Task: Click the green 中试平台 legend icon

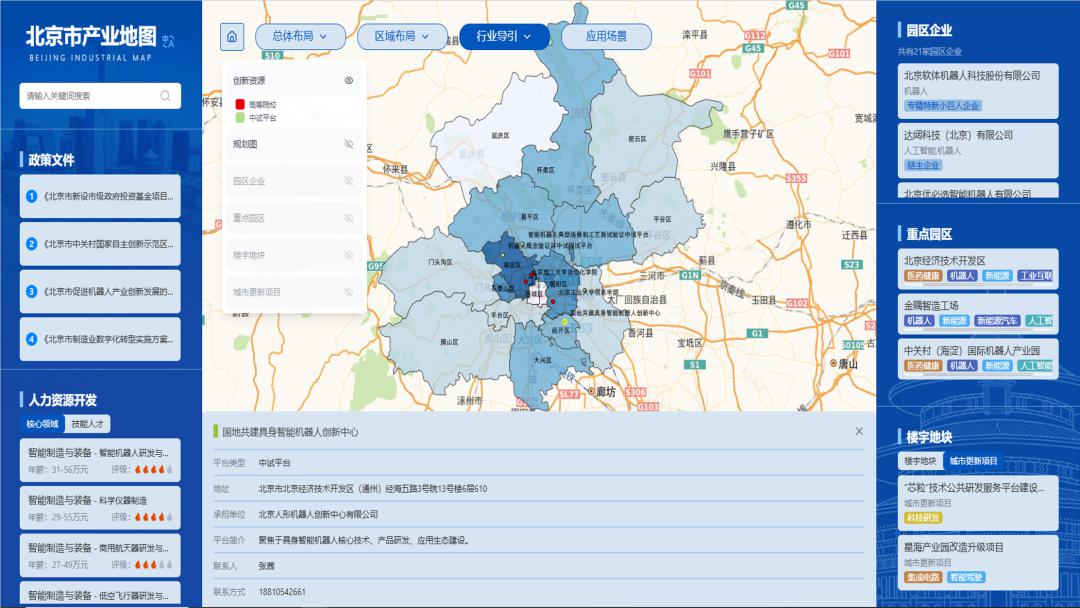Action: (240, 117)
